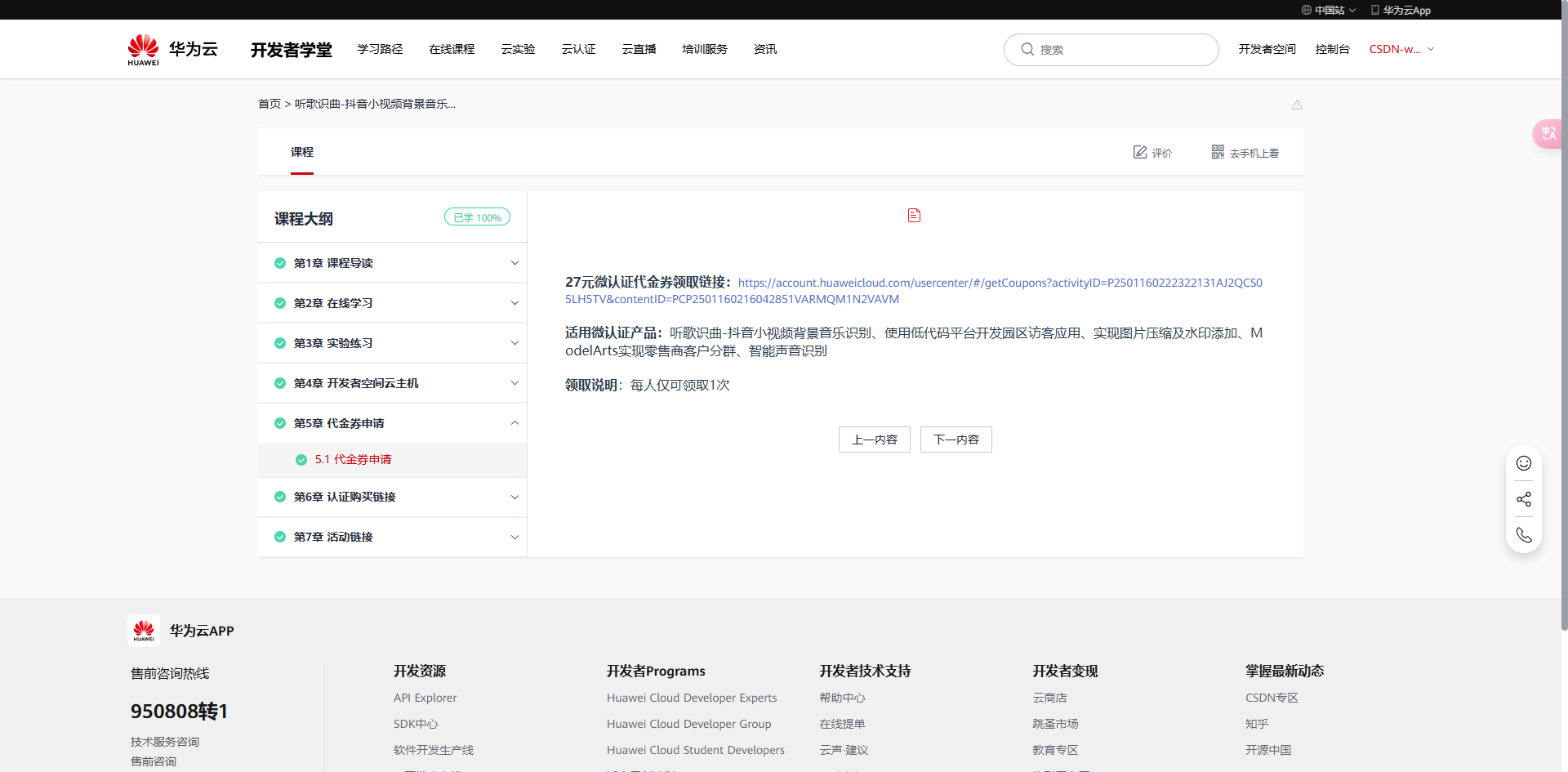The image size is (1568, 772).
Task: Click the share icon in floating sidebar
Action: (1523, 499)
